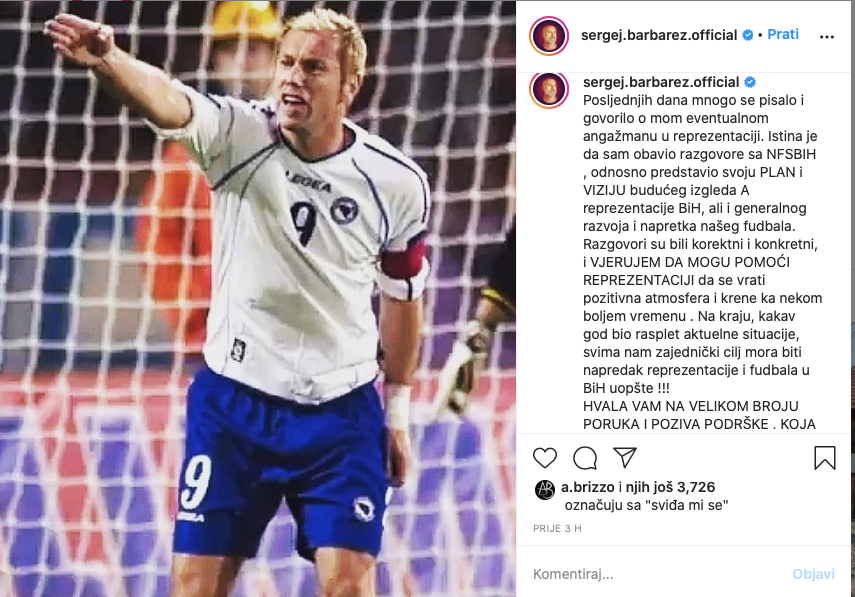
Task: Submit comment with Objavi button
Action: coord(813,574)
